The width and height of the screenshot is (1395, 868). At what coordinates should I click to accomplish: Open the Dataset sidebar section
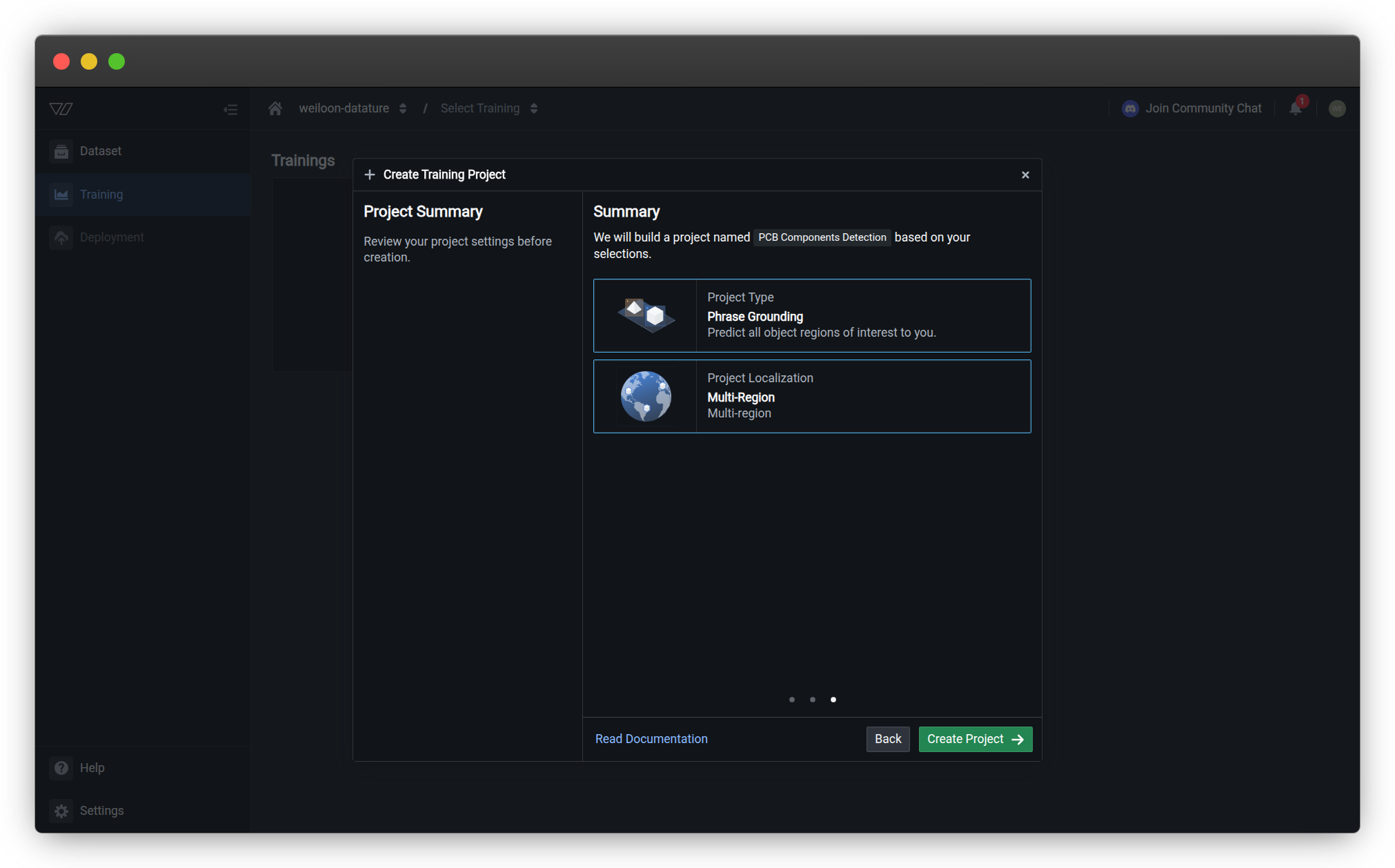coord(100,151)
